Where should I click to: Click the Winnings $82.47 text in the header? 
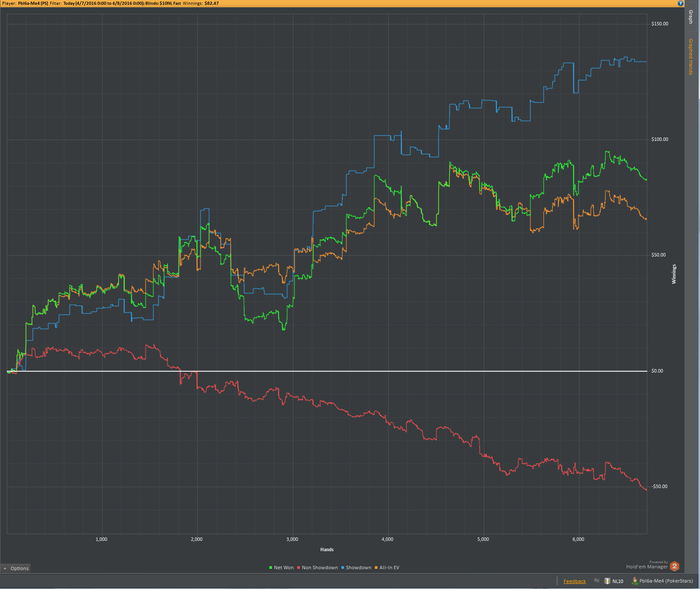point(200,3)
